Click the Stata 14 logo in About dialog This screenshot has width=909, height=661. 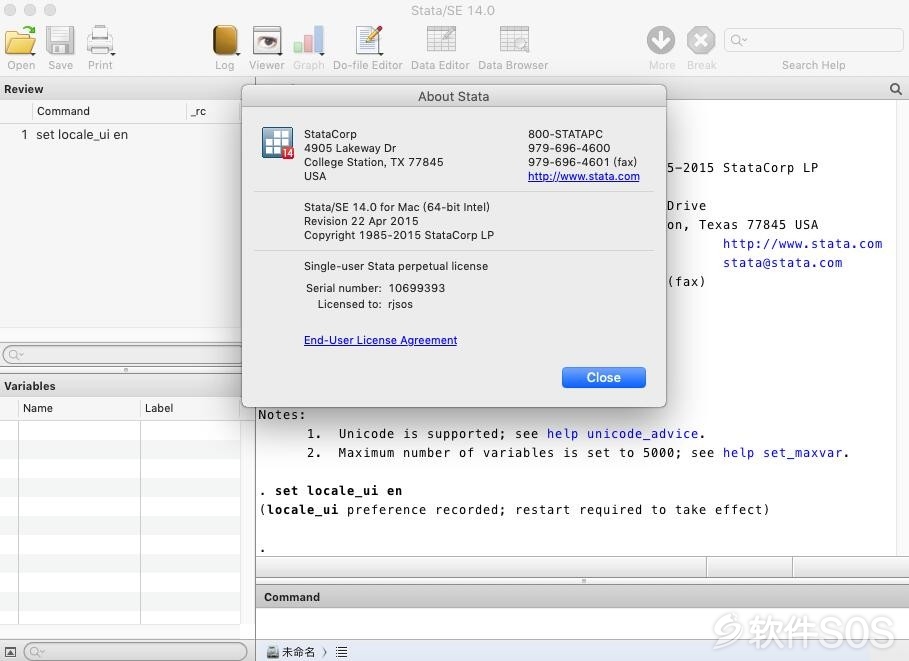(278, 143)
